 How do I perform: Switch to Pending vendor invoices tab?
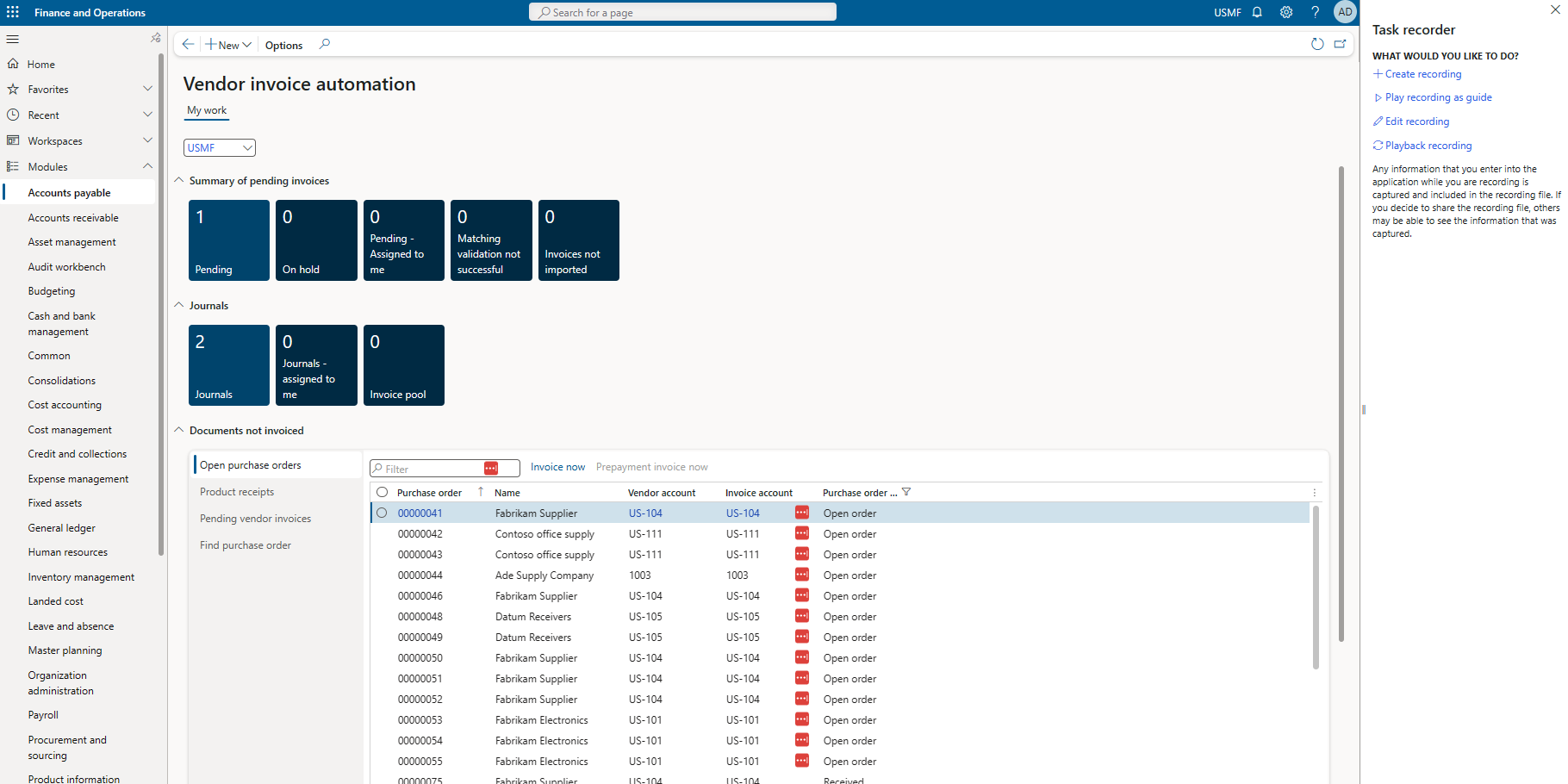click(x=255, y=518)
